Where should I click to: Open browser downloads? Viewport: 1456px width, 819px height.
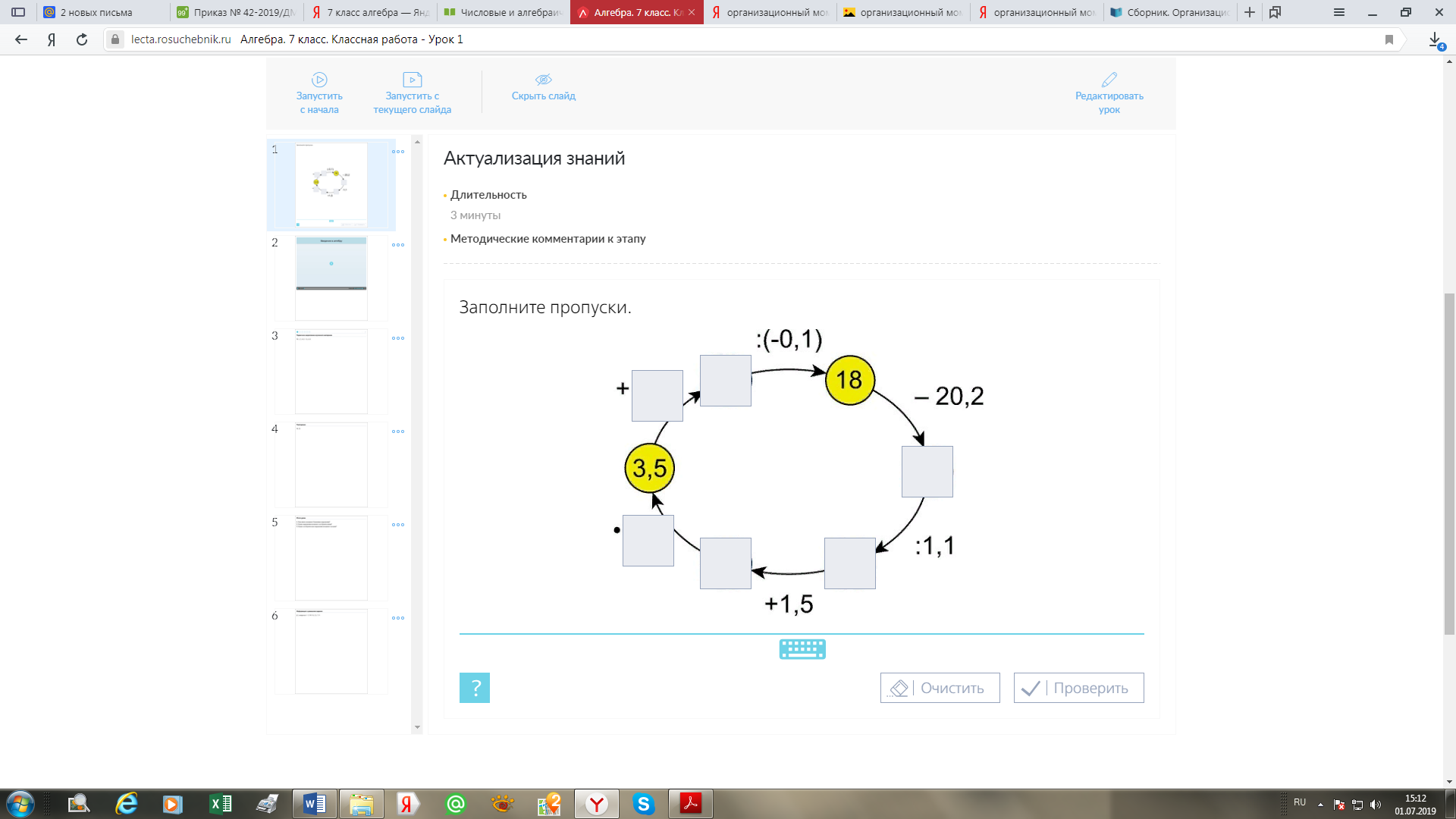pos(1436,40)
